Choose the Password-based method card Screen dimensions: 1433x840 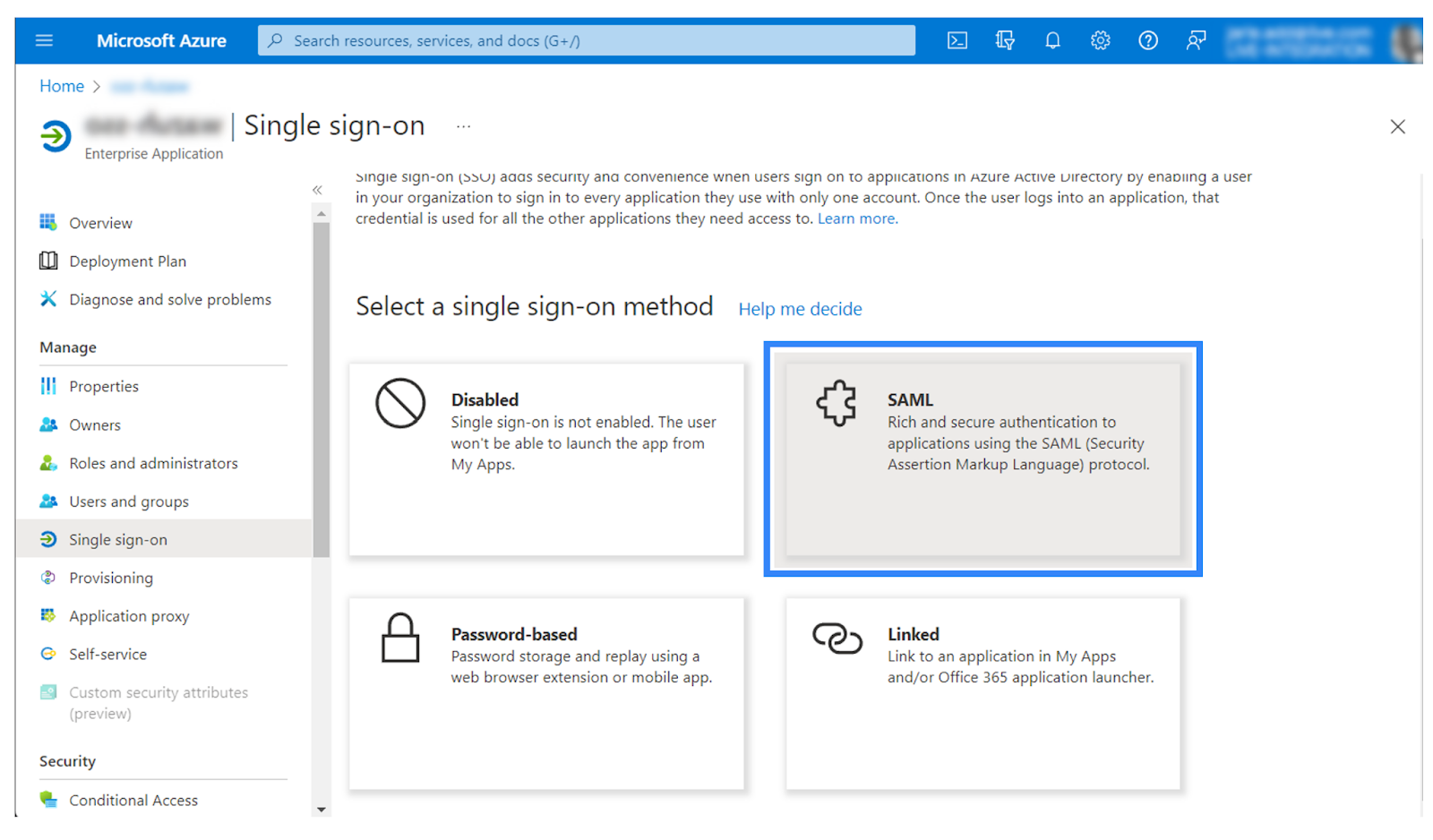[x=546, y=694]
